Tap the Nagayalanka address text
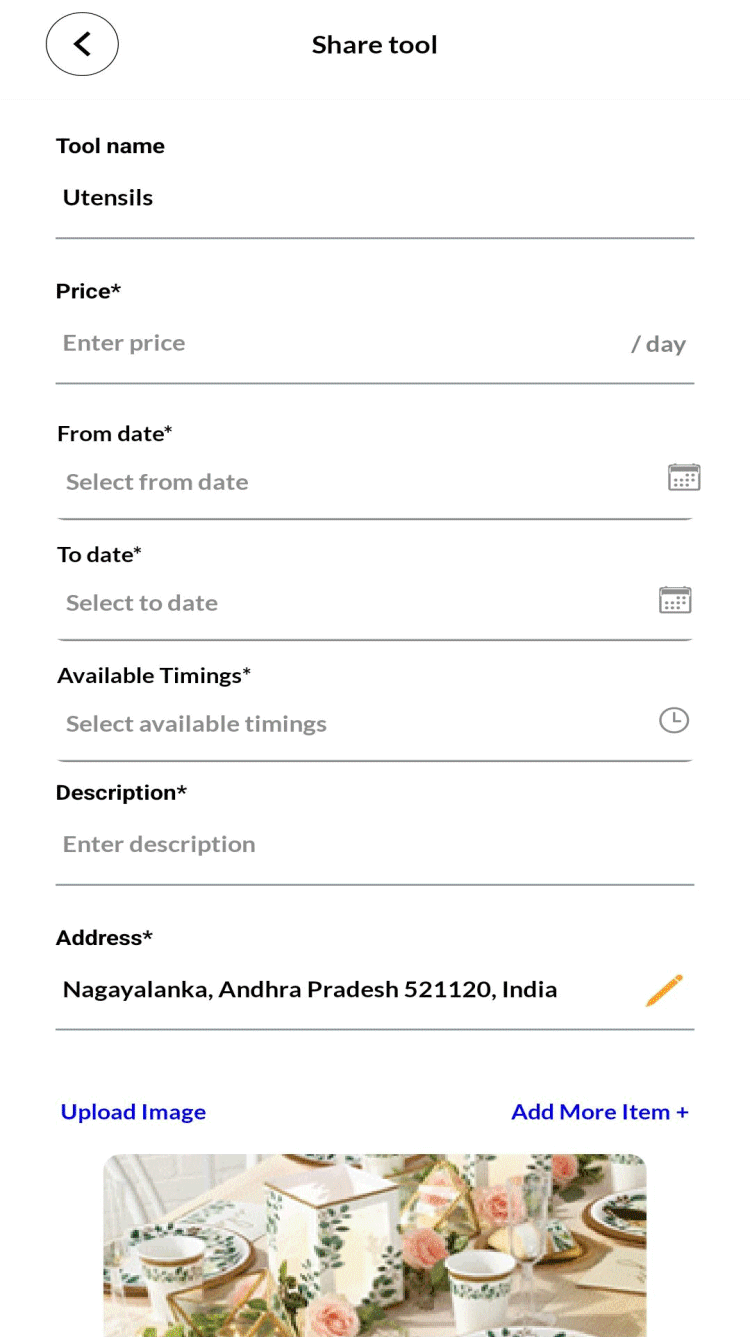Viewport: 750px width, 1337px height. tap(310, 990)
